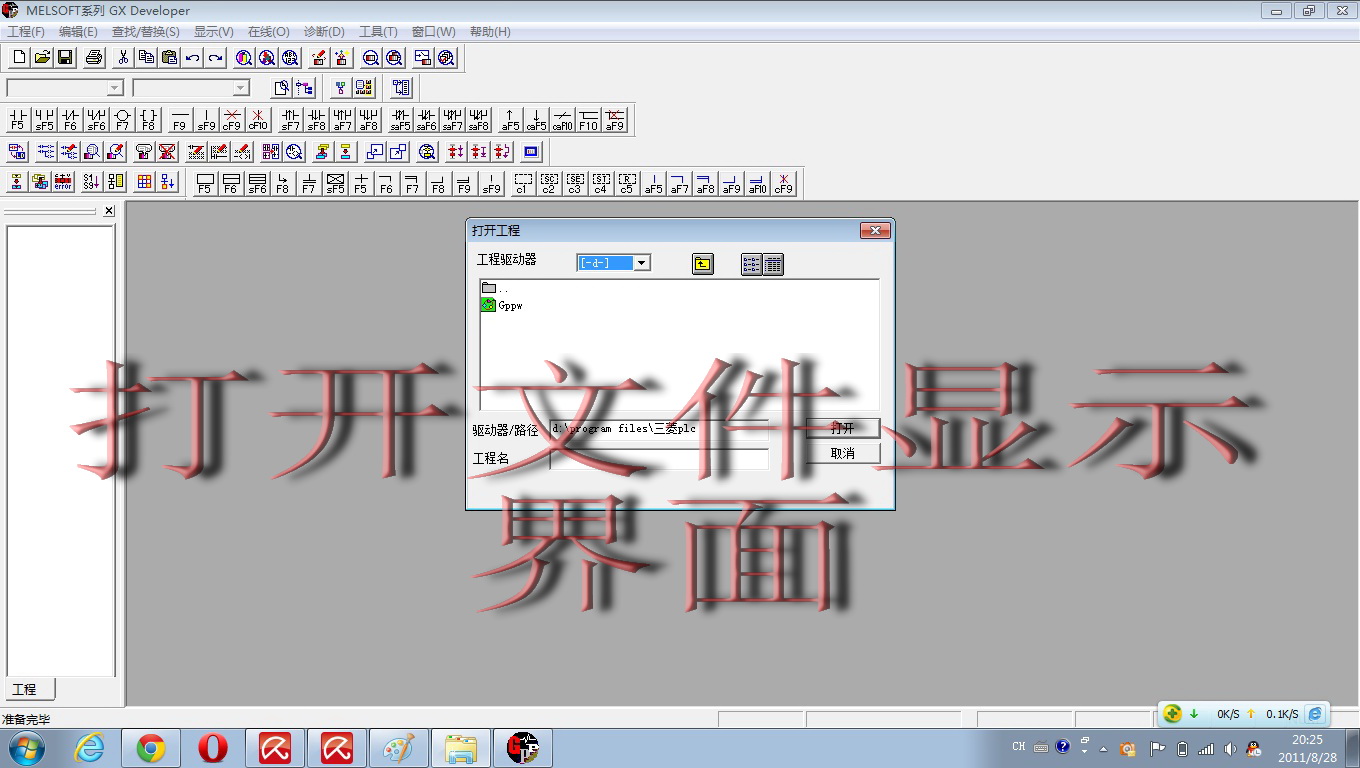
Task: Click the horizontal line F9 ladder icon
Action: 180,120
